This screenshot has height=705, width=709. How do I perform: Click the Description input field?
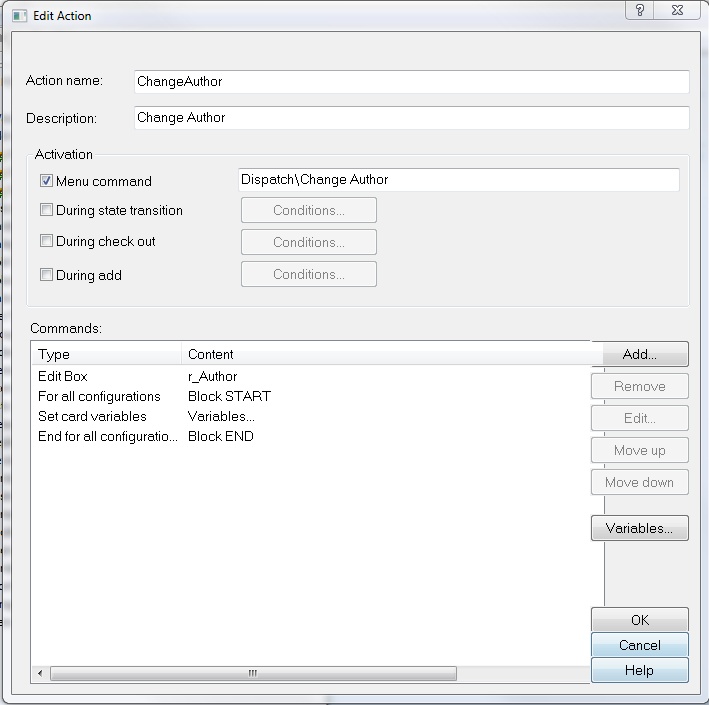(411, 118)
